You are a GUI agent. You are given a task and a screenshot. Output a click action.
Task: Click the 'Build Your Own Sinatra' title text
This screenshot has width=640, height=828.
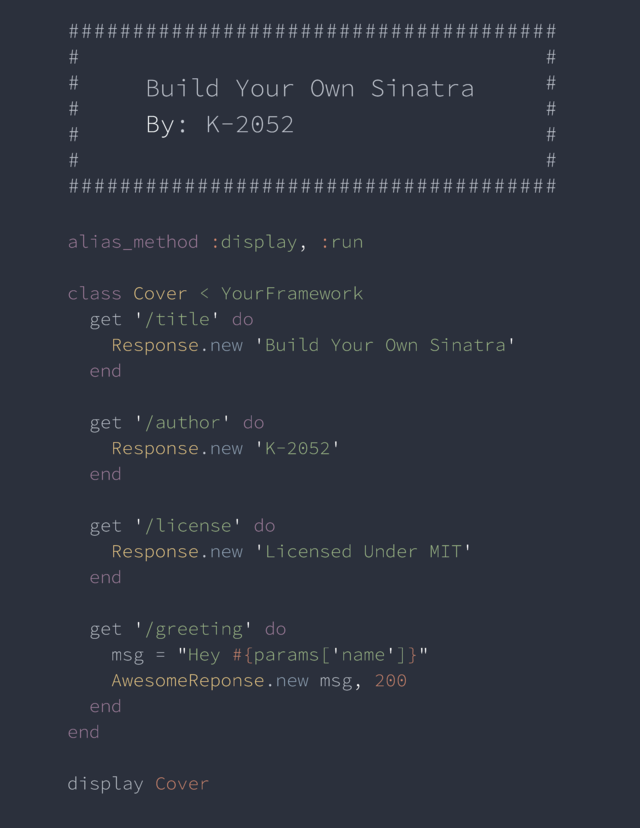click(310, 88)
